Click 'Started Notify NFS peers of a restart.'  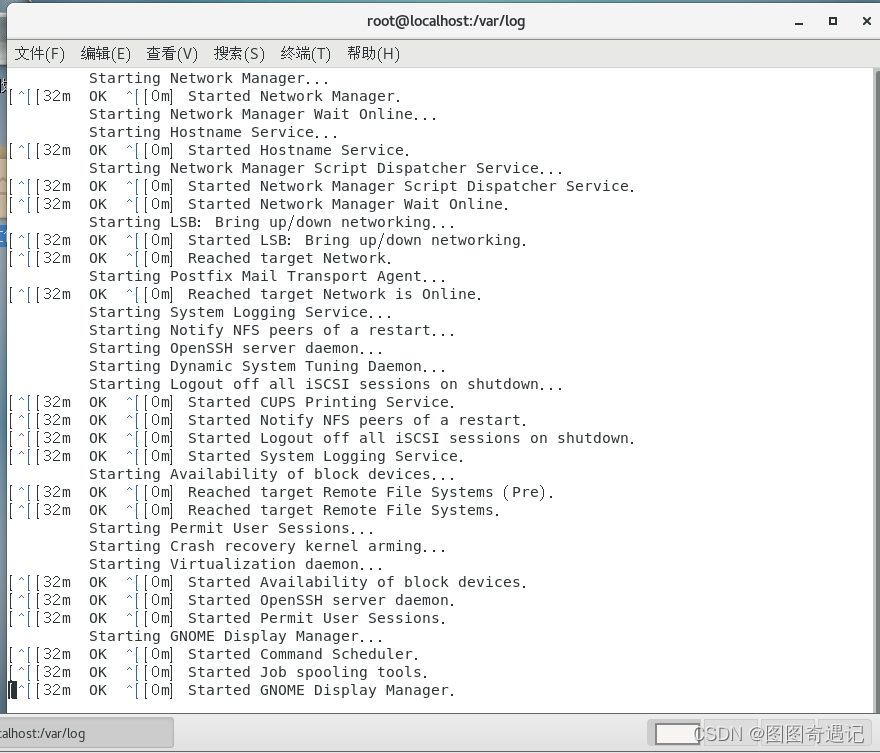pyautogui.click(x=357, y=420)
